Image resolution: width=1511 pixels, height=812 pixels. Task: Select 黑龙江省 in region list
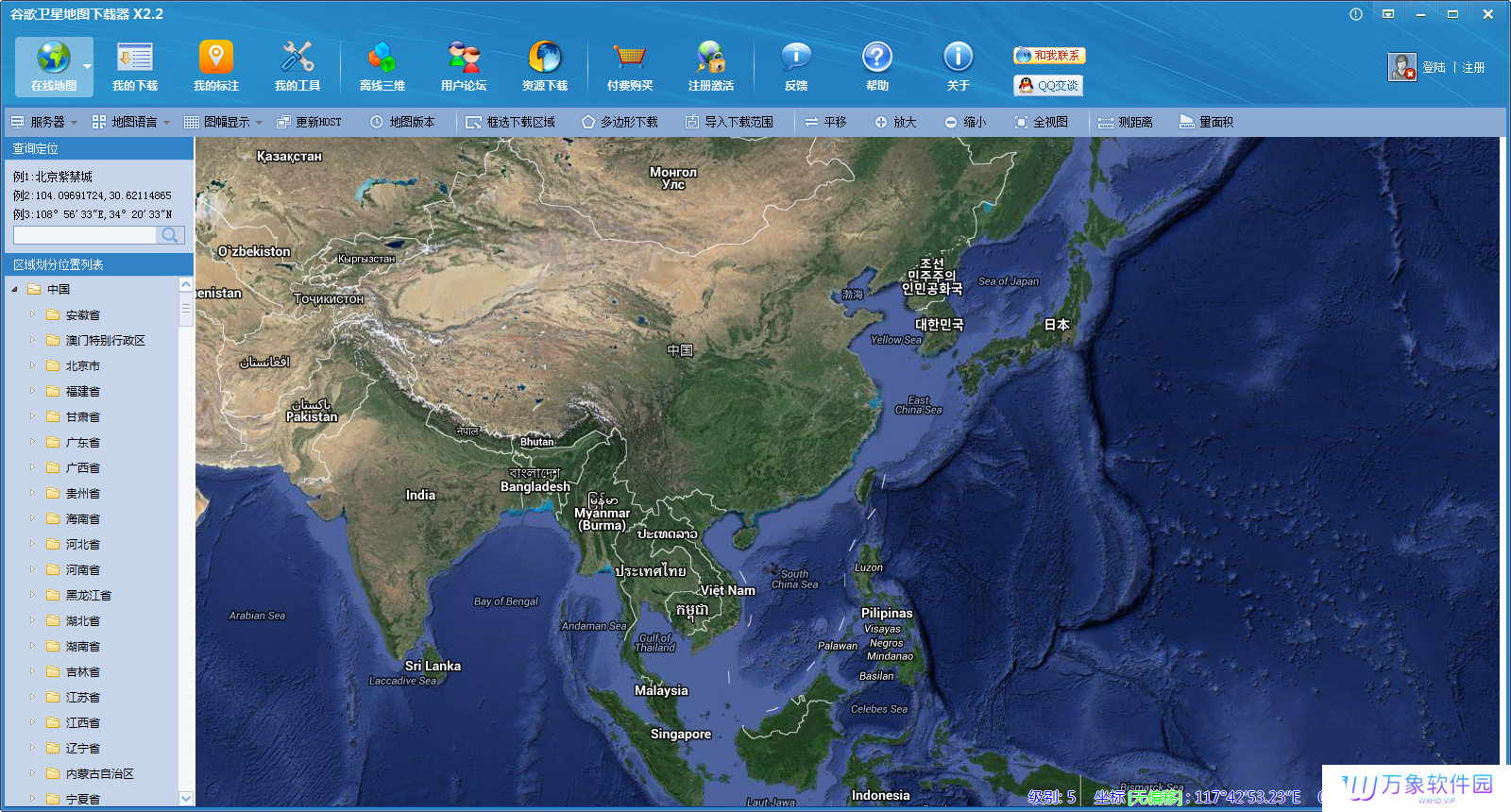point(88,596)
